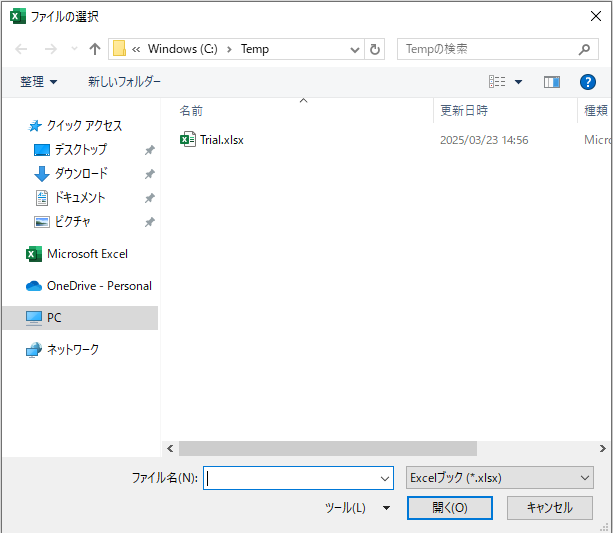The height and width of the screenshot is (533, 613).
Task: Expand the file type Excelブック dropdown
Action: pyautogui.click(x=501, y=478)
